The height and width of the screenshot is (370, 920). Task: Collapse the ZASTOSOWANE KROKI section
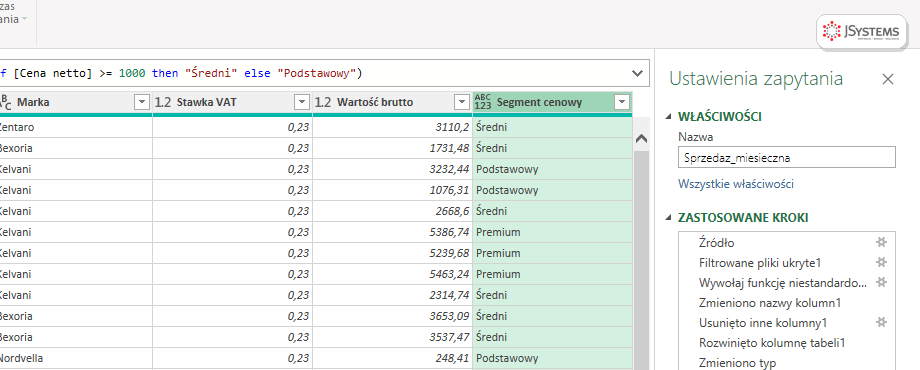click(669, 218)
